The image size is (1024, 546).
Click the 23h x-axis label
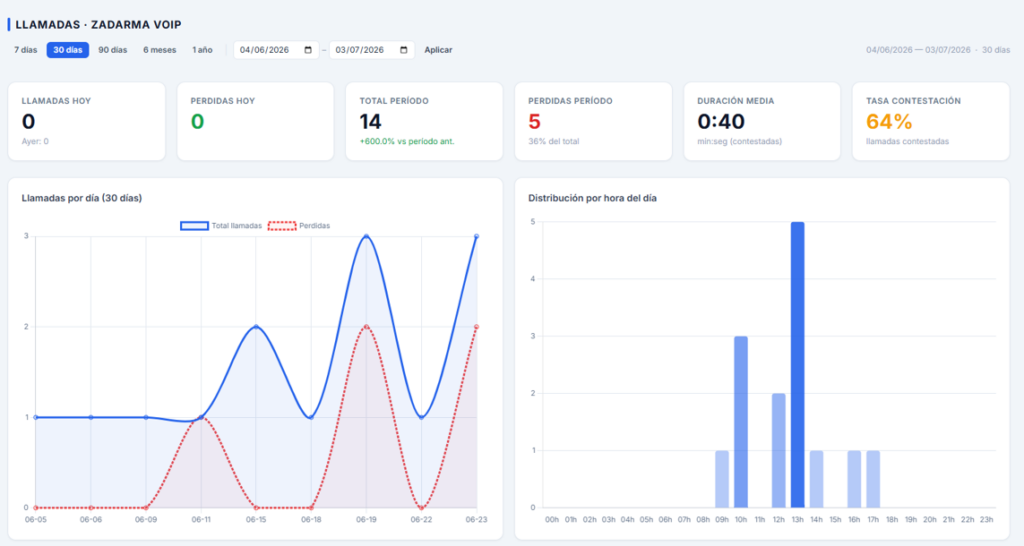tap(986, 519)
